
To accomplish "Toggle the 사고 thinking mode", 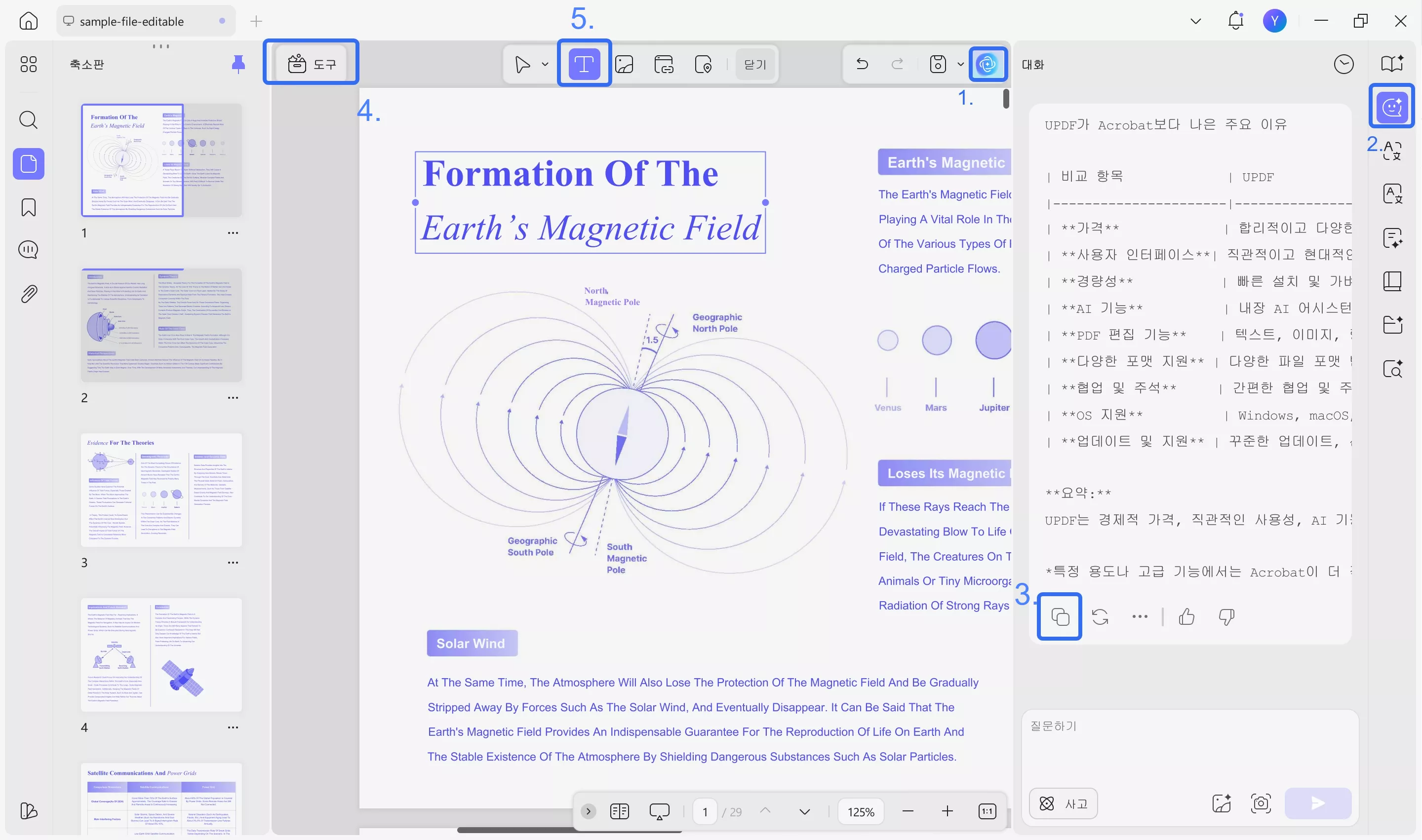I will [x=1063, y=803].
